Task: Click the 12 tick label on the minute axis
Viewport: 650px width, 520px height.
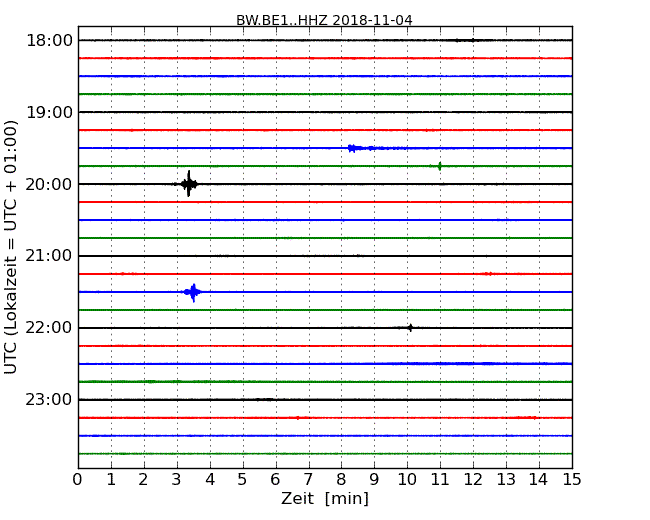Action: pyautogui.click(x=473, y=480)
